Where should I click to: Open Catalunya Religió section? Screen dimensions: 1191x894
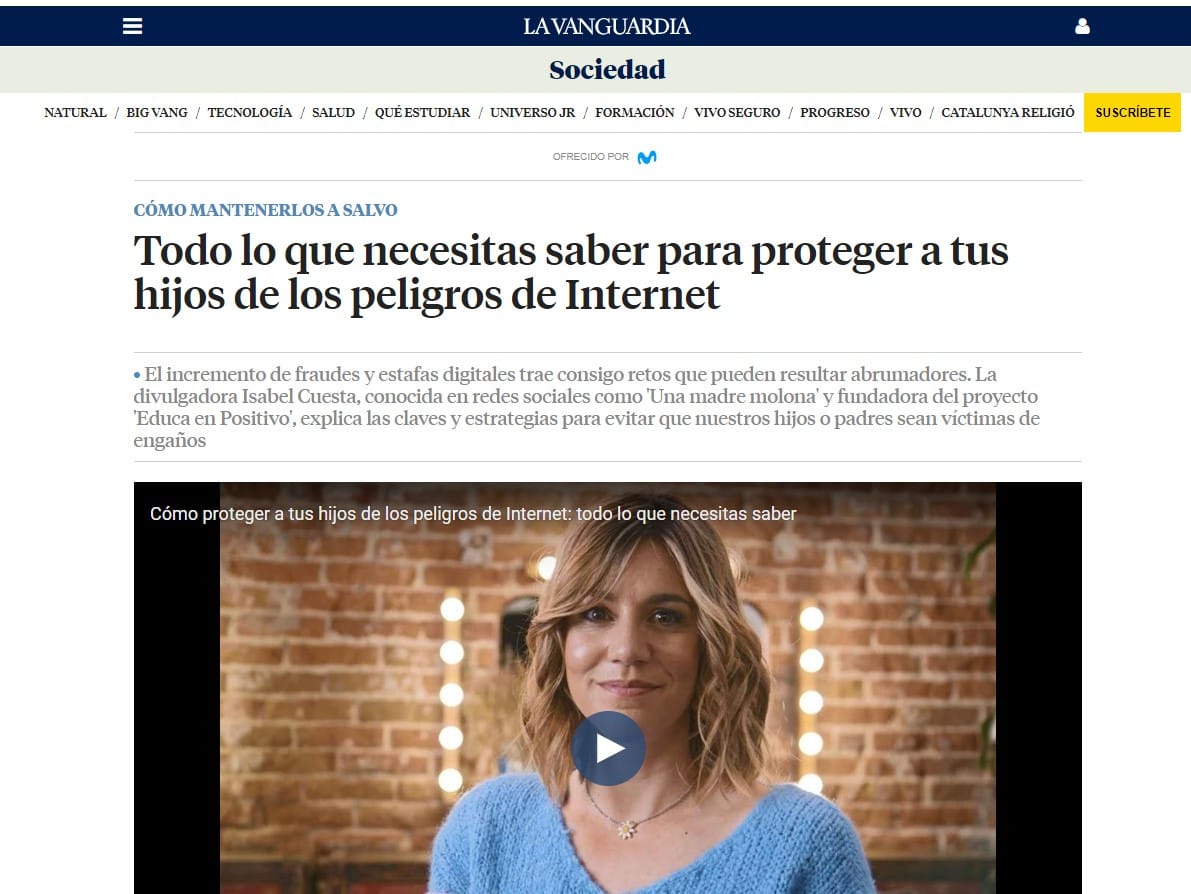click(x=1008, y=112)
